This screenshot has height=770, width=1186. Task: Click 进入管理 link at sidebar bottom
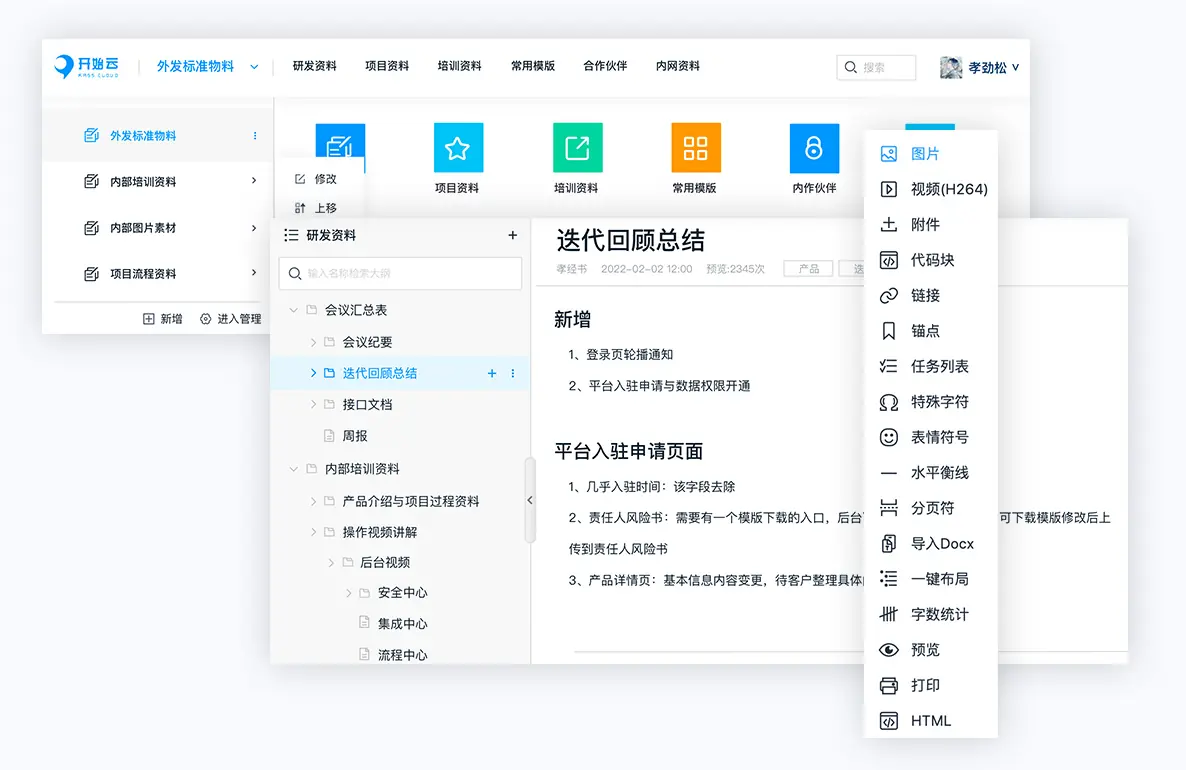pyautogui.click(x=231, y=319)
